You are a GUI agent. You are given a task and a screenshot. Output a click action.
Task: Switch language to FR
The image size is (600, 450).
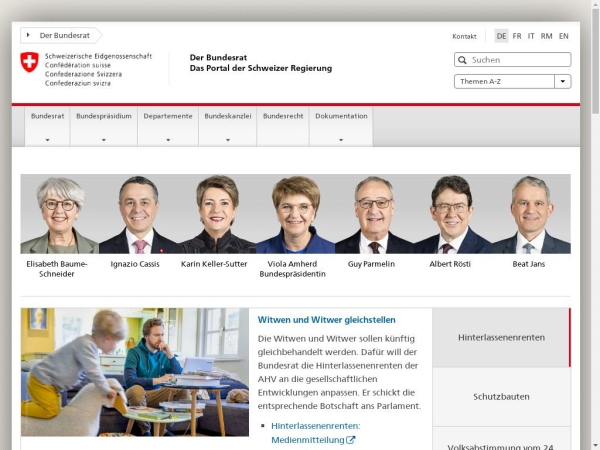pos(517,36)
